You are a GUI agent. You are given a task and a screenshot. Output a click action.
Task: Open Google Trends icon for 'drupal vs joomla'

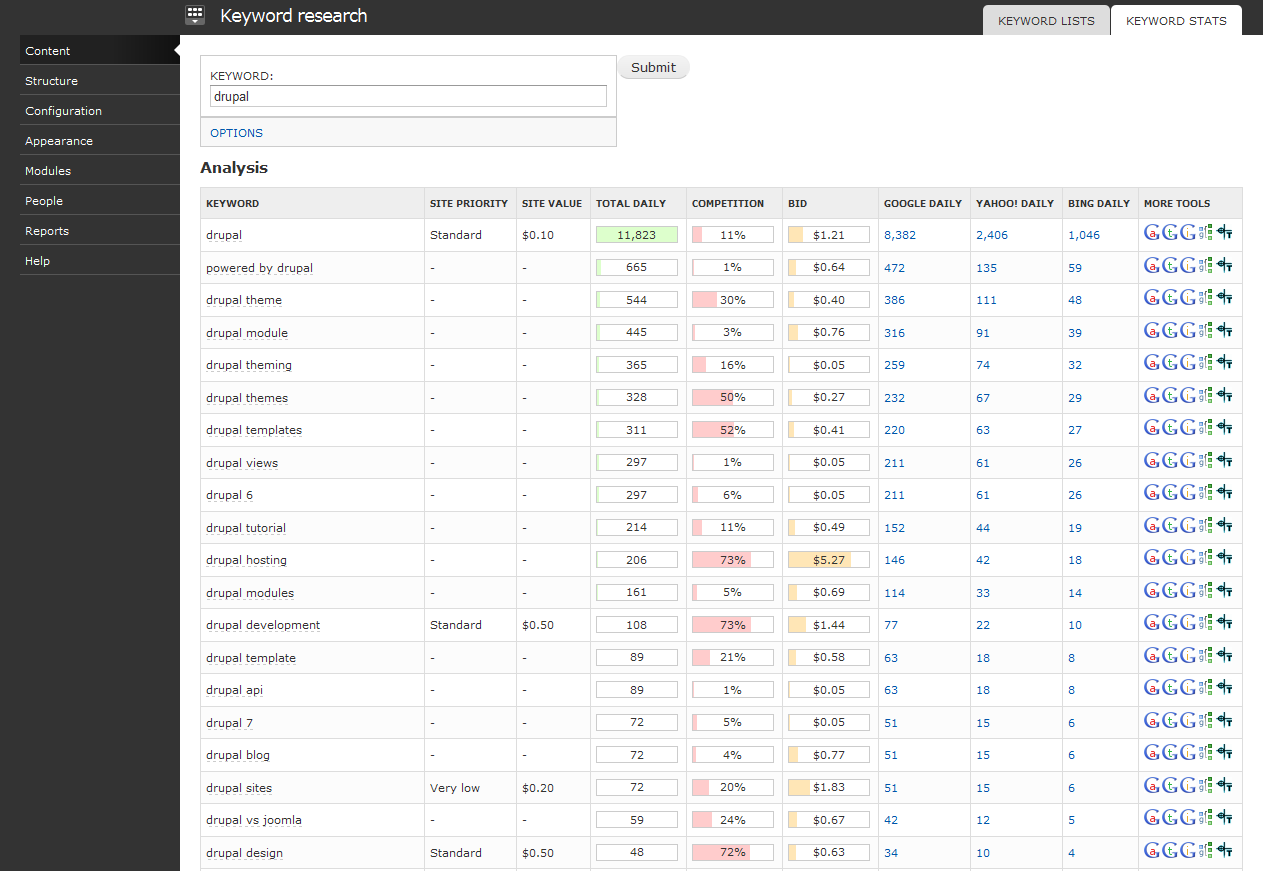point(1170,819)
